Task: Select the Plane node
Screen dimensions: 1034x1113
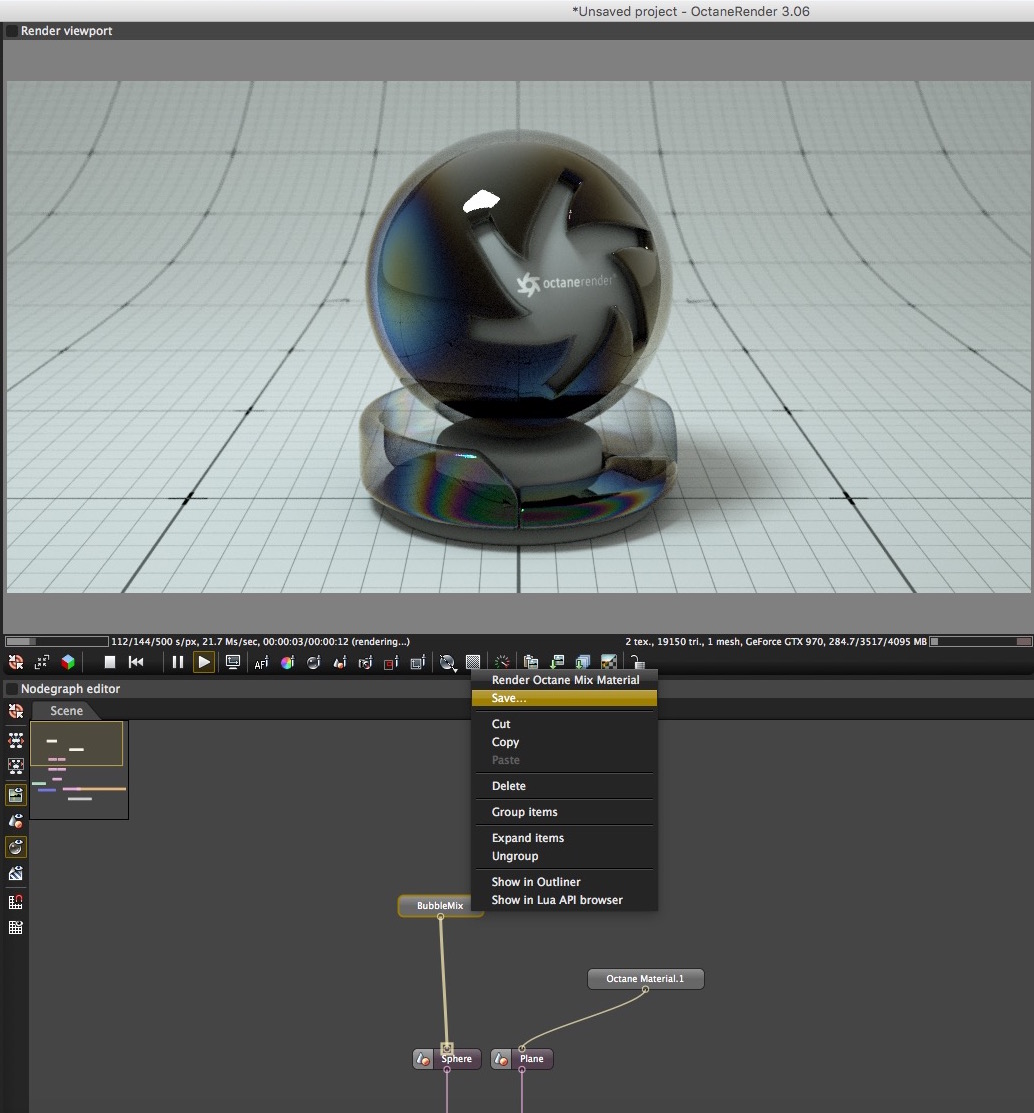Action: 532,1059
